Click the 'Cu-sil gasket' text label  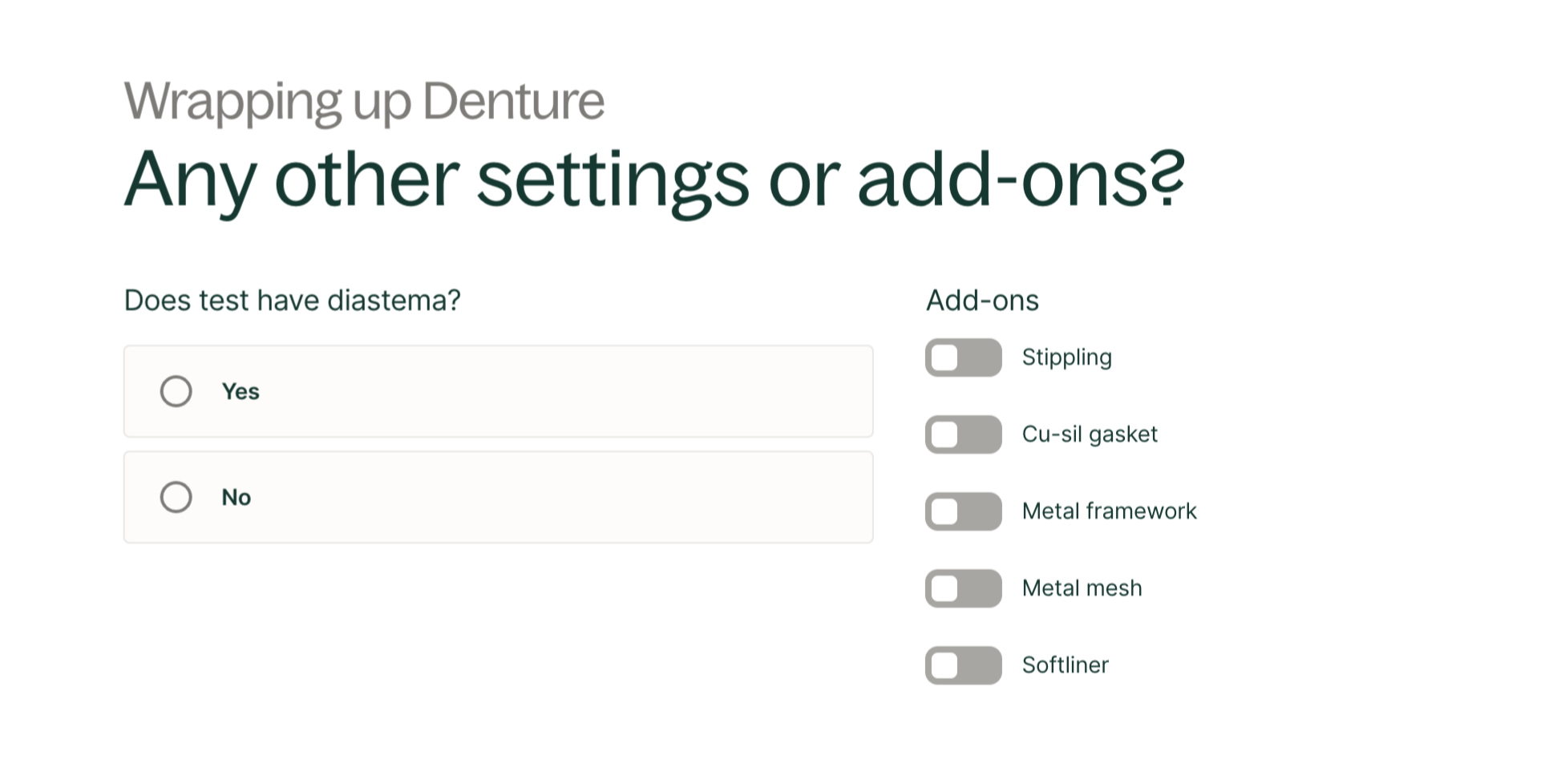tap(1090, 434)
